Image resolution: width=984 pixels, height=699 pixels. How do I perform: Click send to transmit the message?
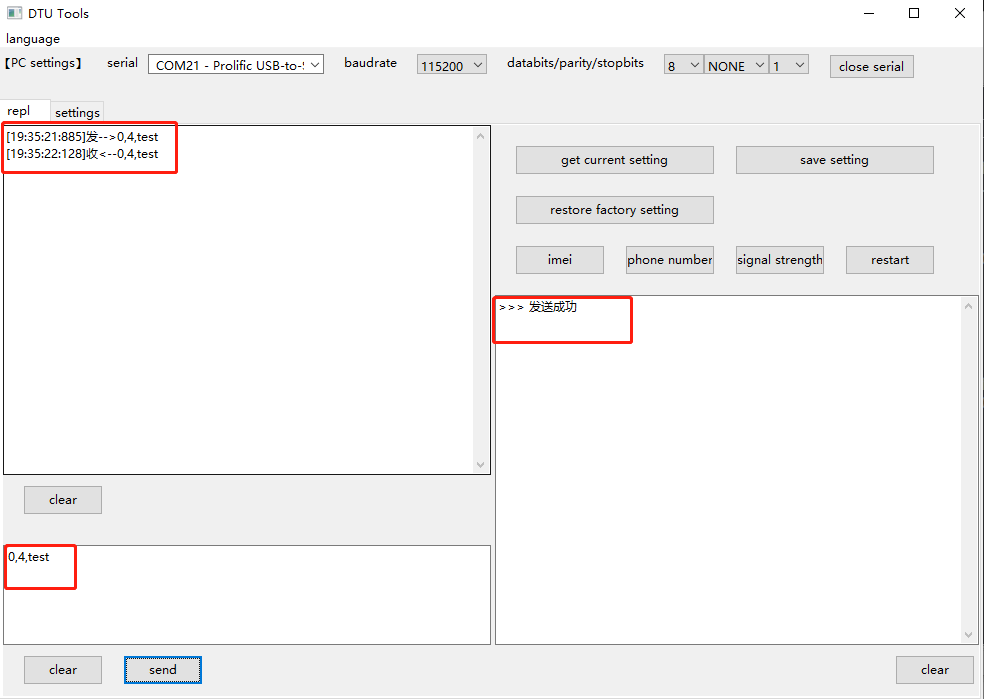pos(162,670)
